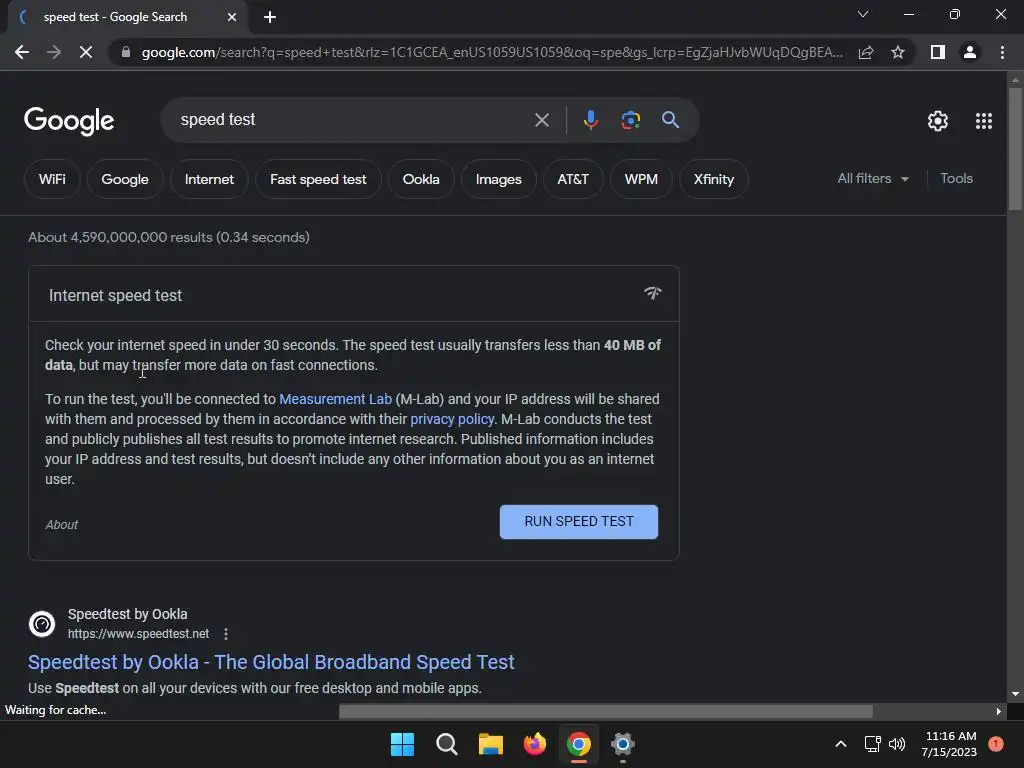Select the Ookla filter chip
The image size is (1024, 768).
421,179
